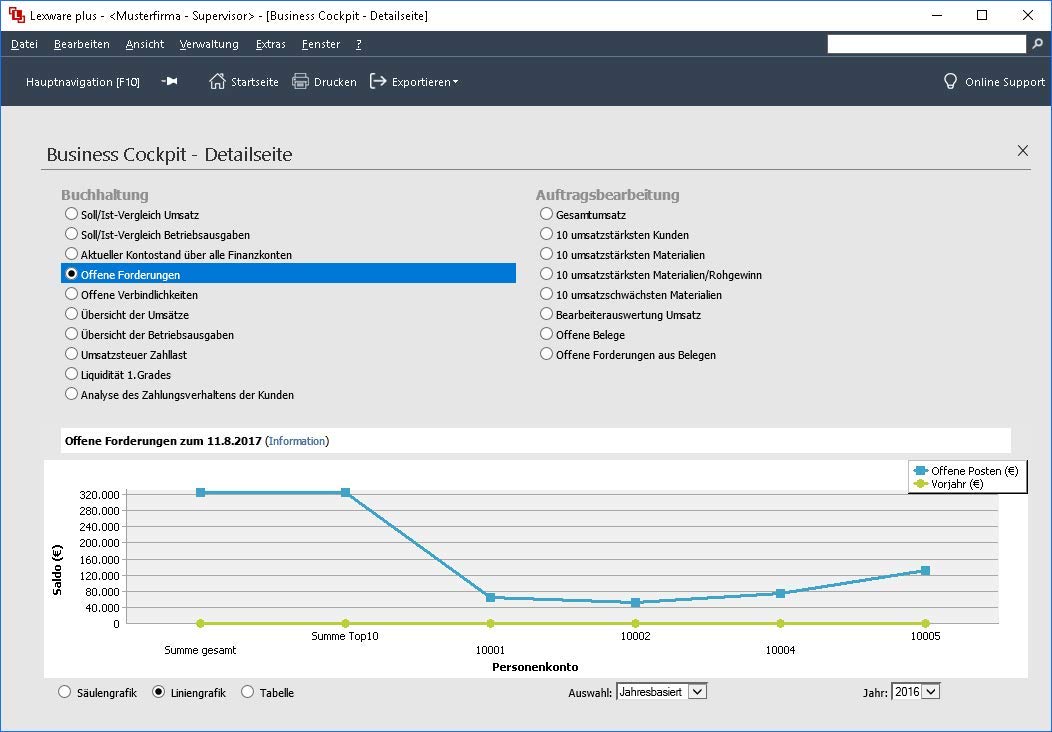This screenshot has height=732, width=1052.
Task: Open the Jahr 2016 dropdown
Action: 915,692
